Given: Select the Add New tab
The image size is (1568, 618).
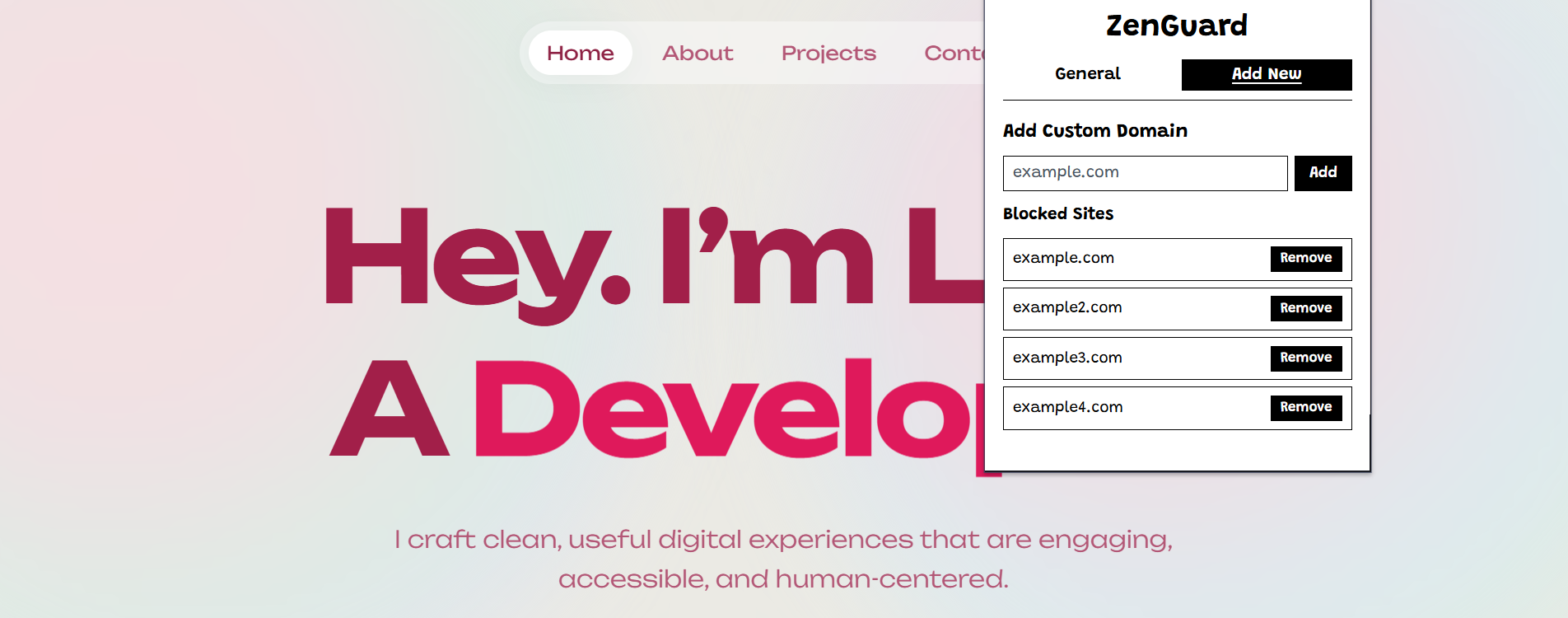Looking at the screenshot, I should pyautogui.click(x=1266, y=74).
